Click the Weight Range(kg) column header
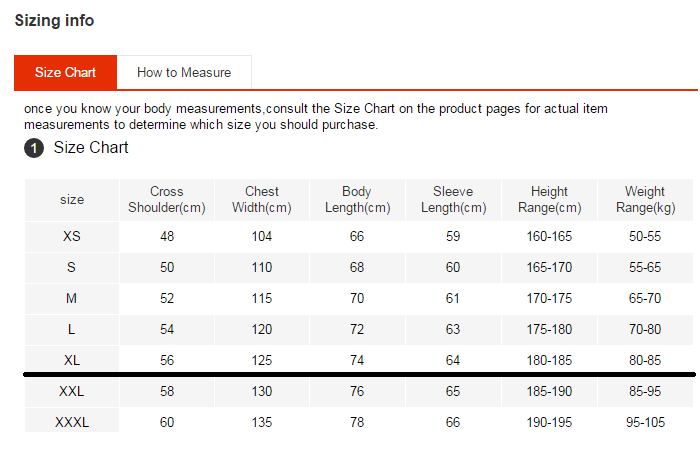Image resolution: width=700 pixels, height=451 pixels. tap(645, 200)
